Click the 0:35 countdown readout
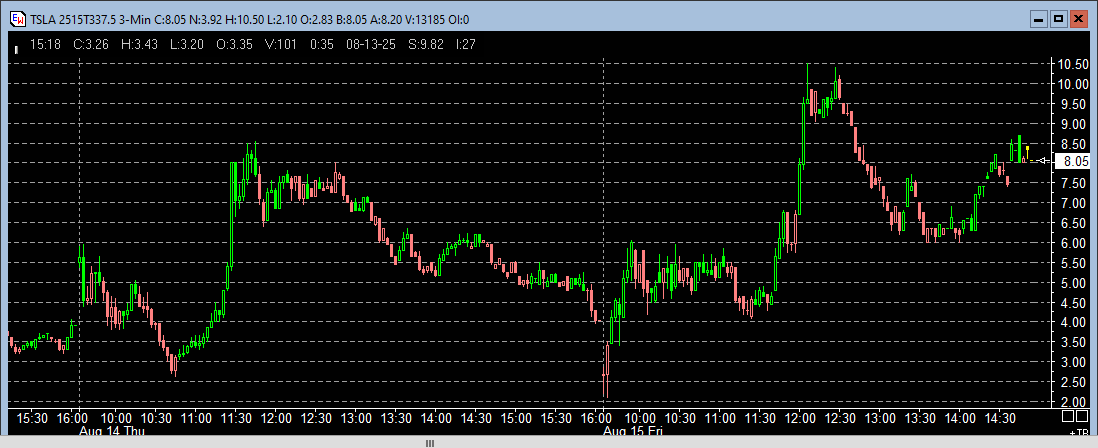 point(321,44)
